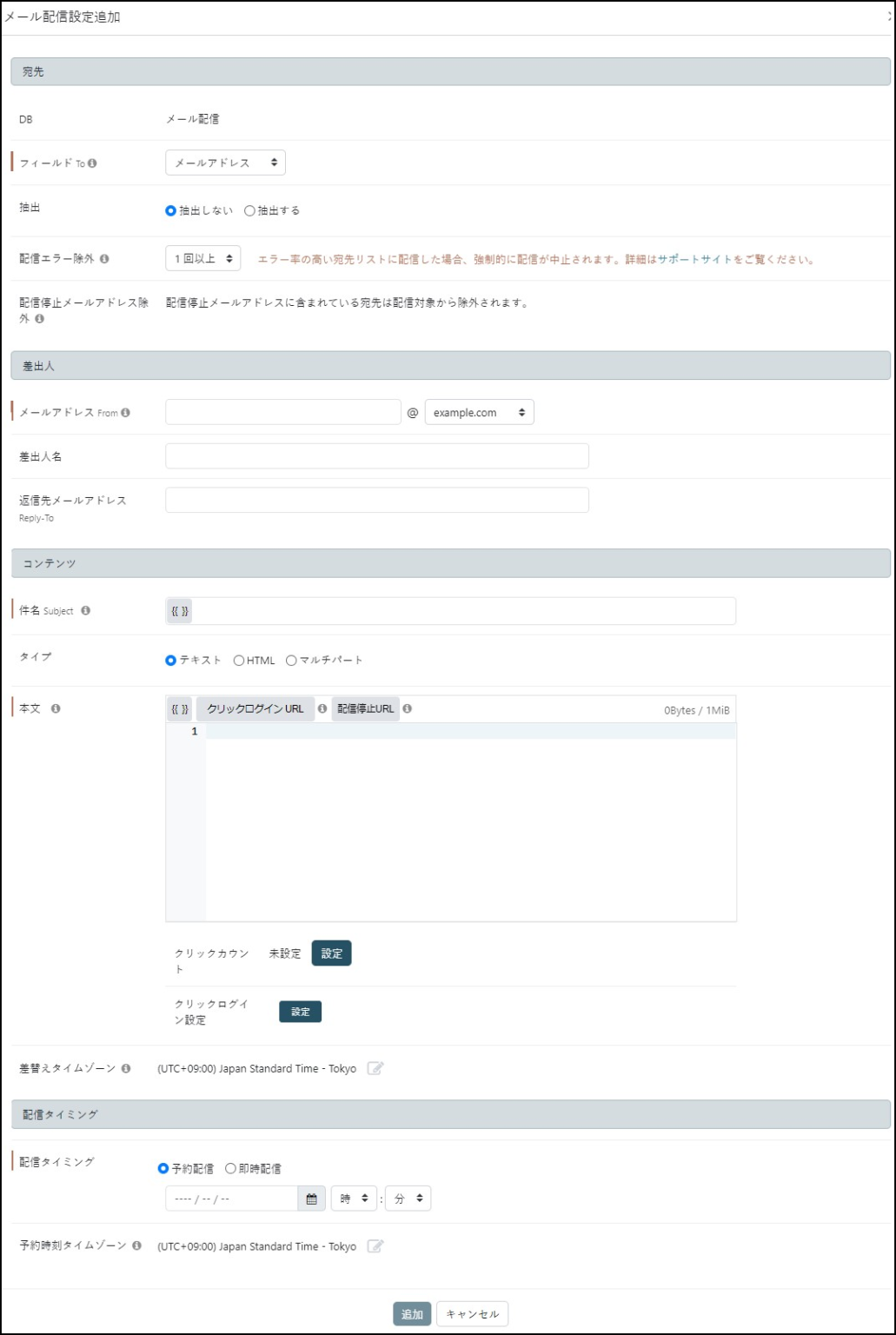
Task: Open the 分 minute dropdown
Action: tap(408, 1199)
